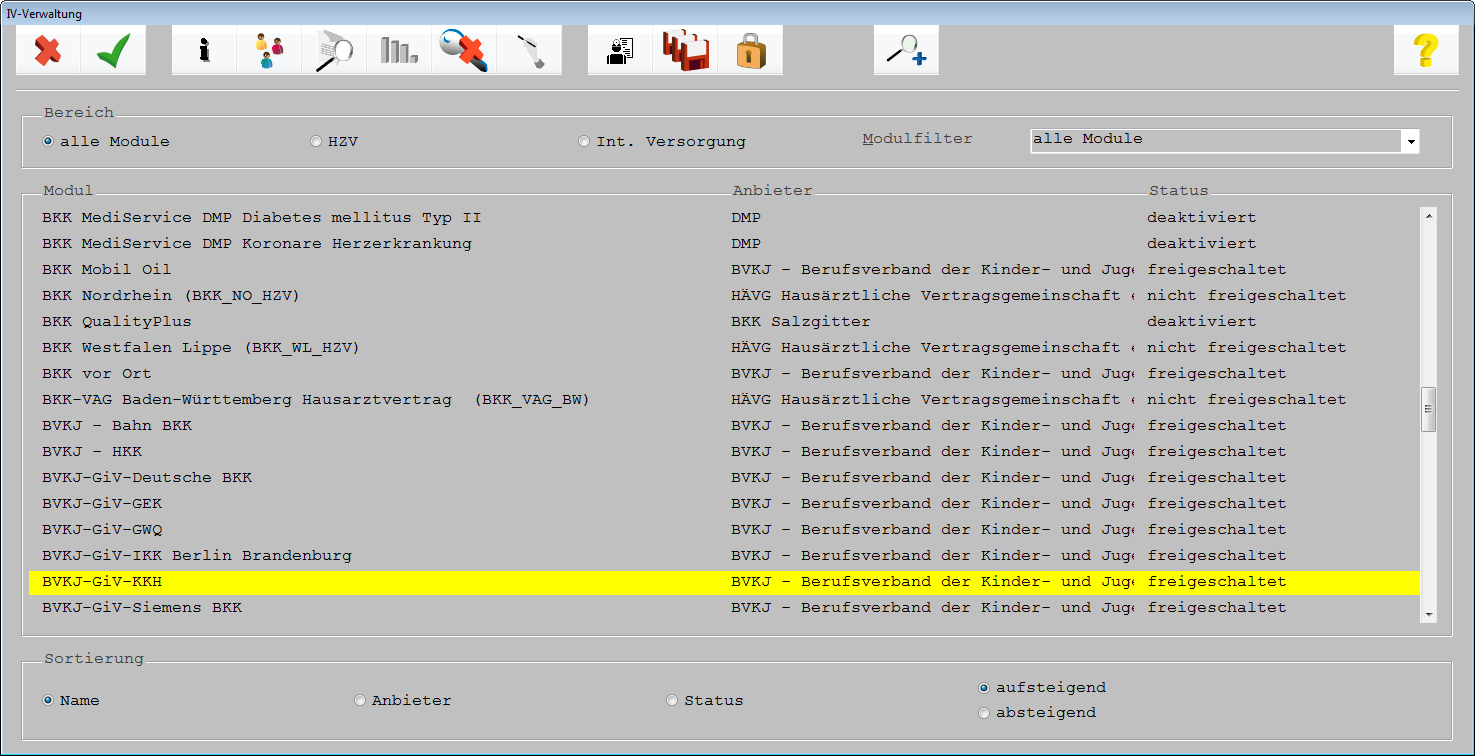
Task: Select the 'BVKJ-GiV-Siemens BKK' module
Action: tap(725, 608)
